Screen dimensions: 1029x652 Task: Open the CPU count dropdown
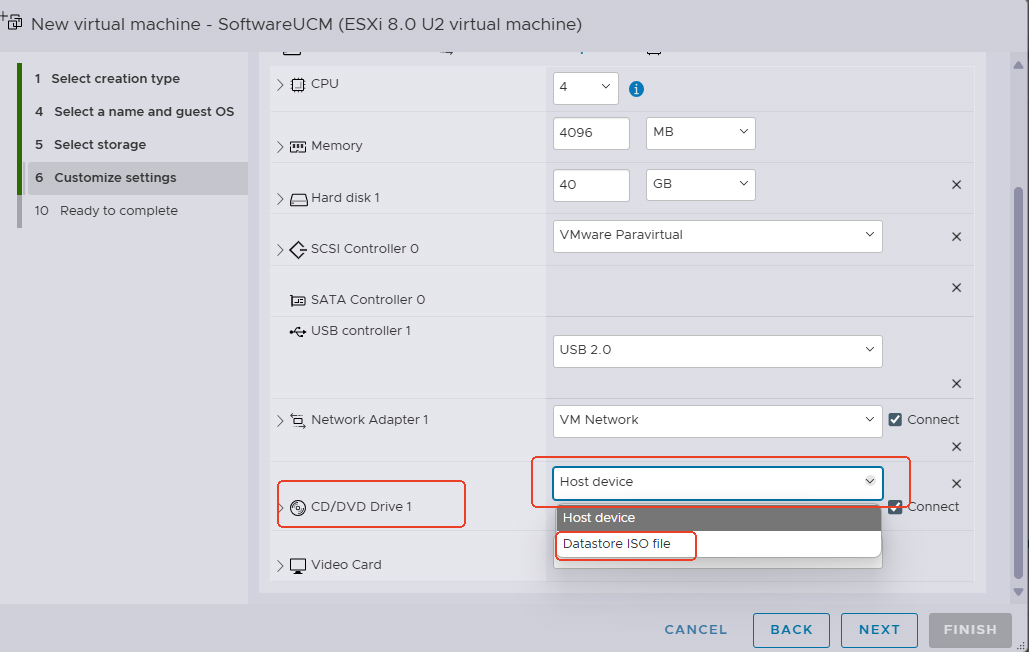tap(585, 88)
